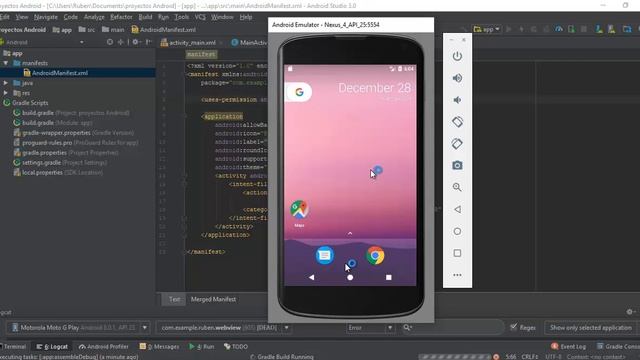The image size is (640, 360).
Task: Click the Gradle build progress bar
Action: (454, 357)
